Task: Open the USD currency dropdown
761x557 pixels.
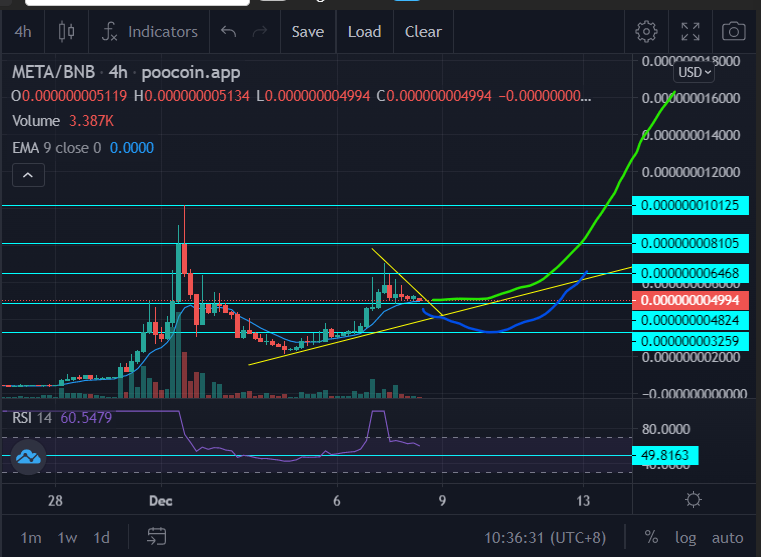Action: [694, 73]
